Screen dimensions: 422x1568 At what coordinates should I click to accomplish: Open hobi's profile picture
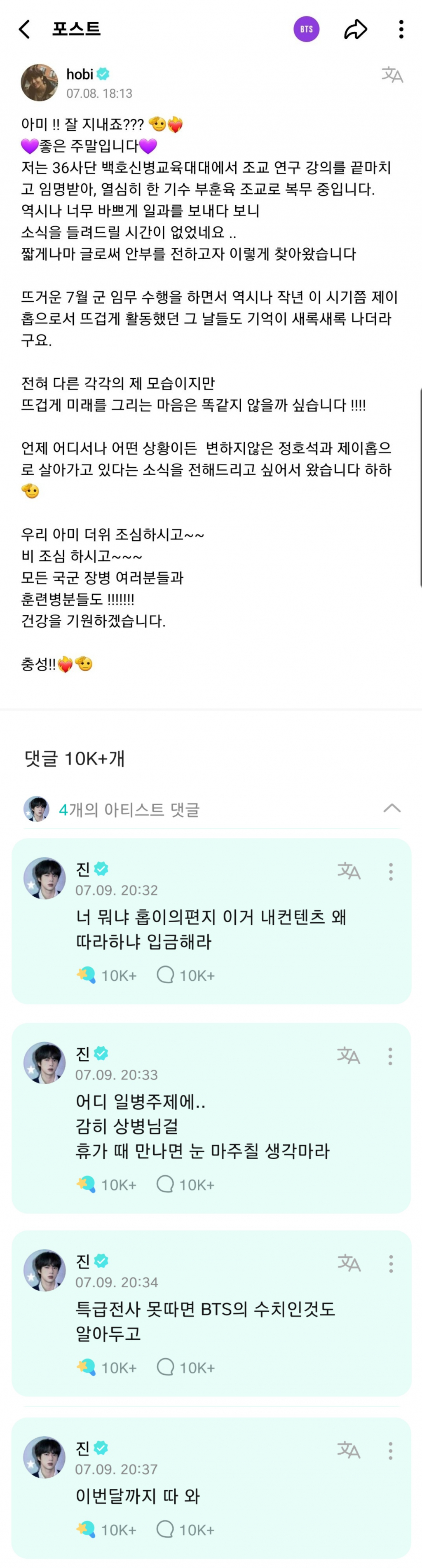(40, 82)
